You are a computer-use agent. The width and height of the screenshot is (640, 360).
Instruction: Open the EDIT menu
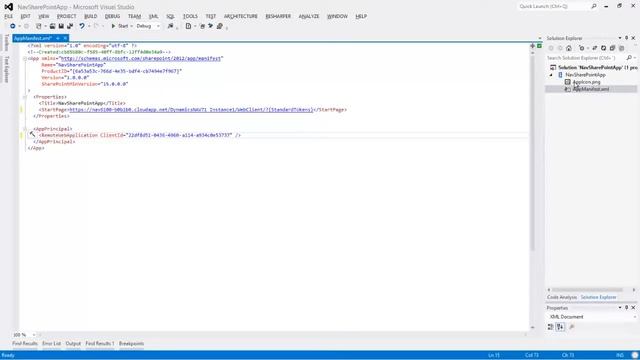[x=25, y=16]
